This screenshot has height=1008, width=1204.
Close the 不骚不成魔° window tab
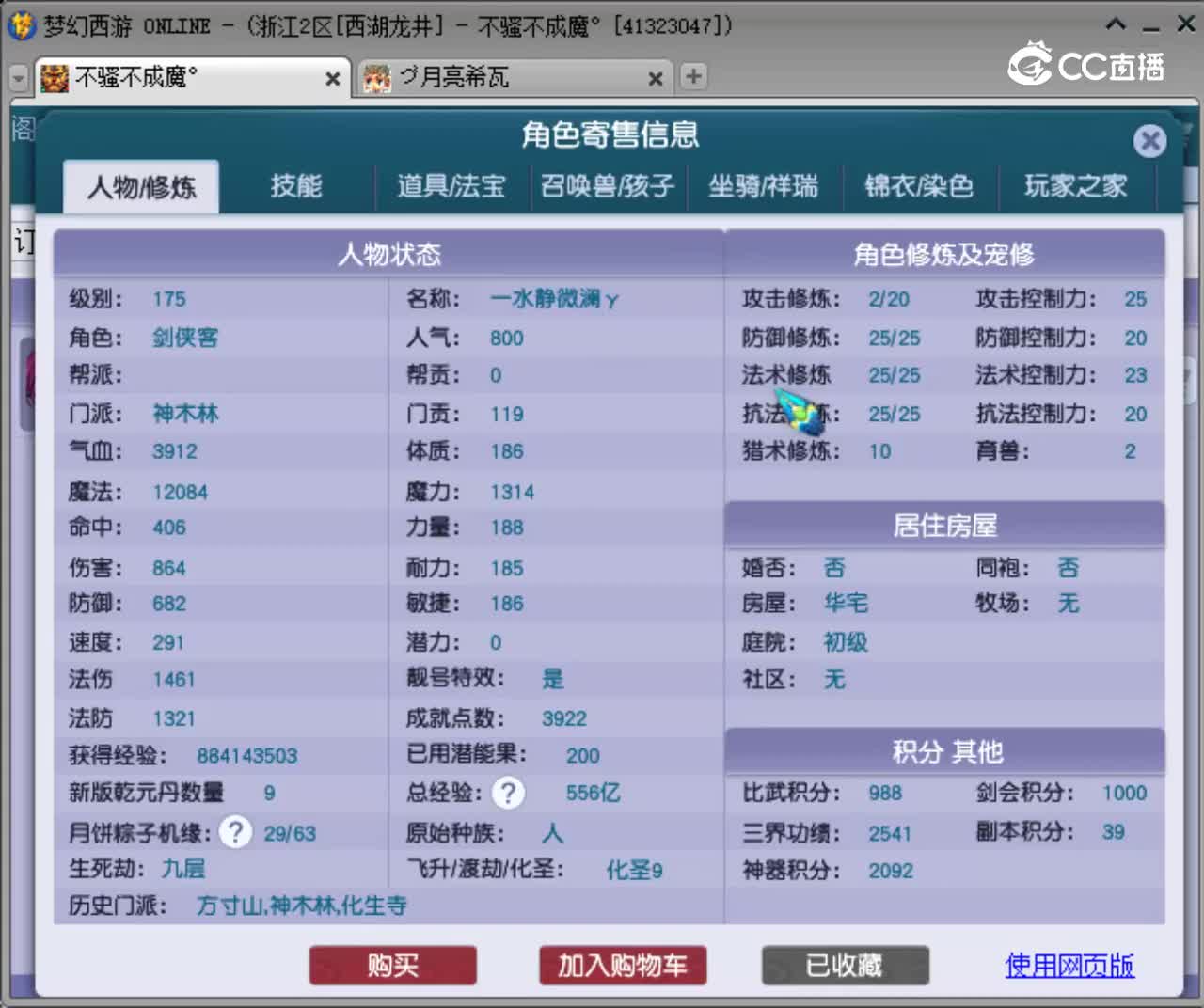[332, 79]
